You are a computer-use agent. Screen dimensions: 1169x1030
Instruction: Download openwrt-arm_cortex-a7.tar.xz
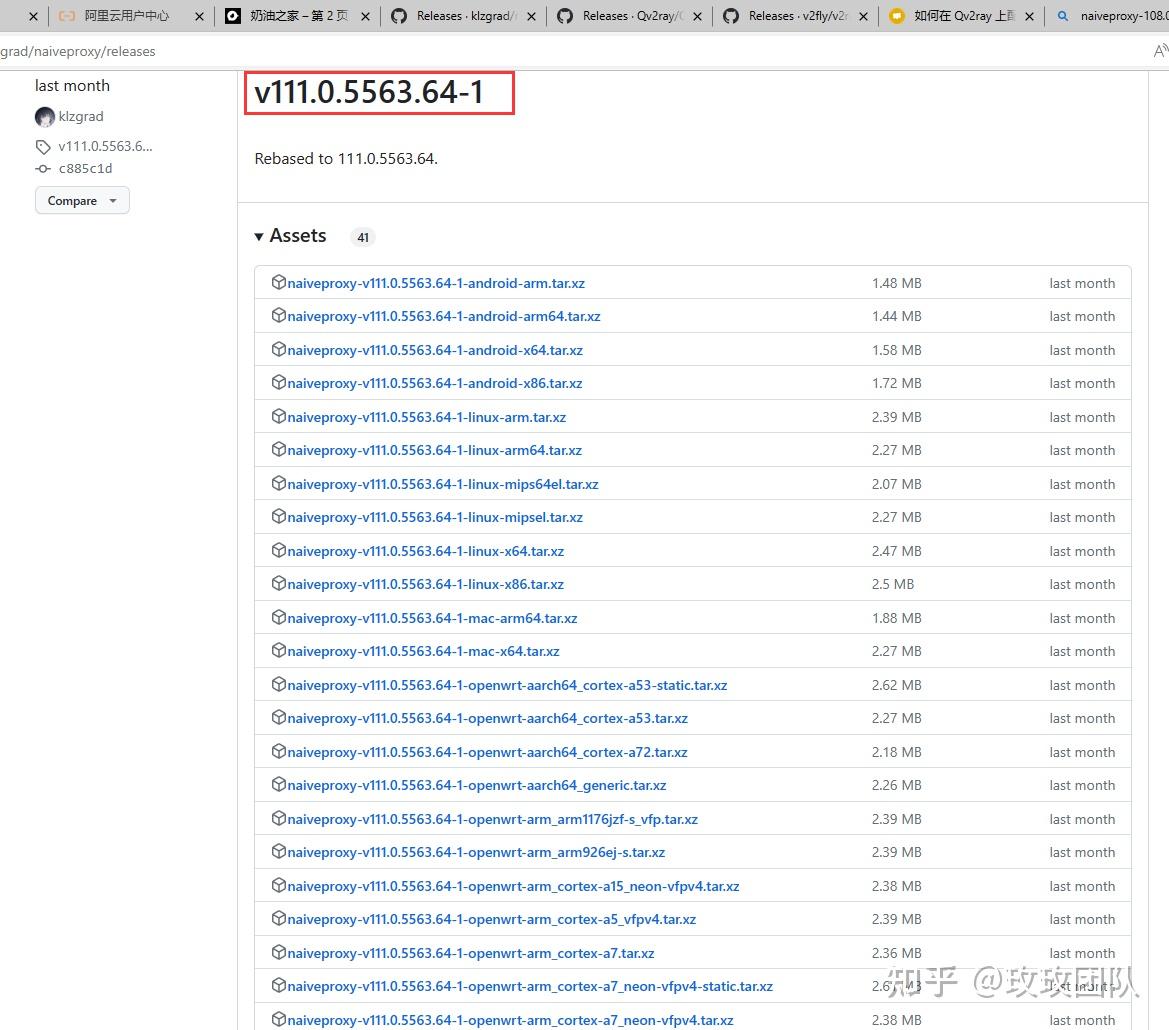[x=471, y=954]
